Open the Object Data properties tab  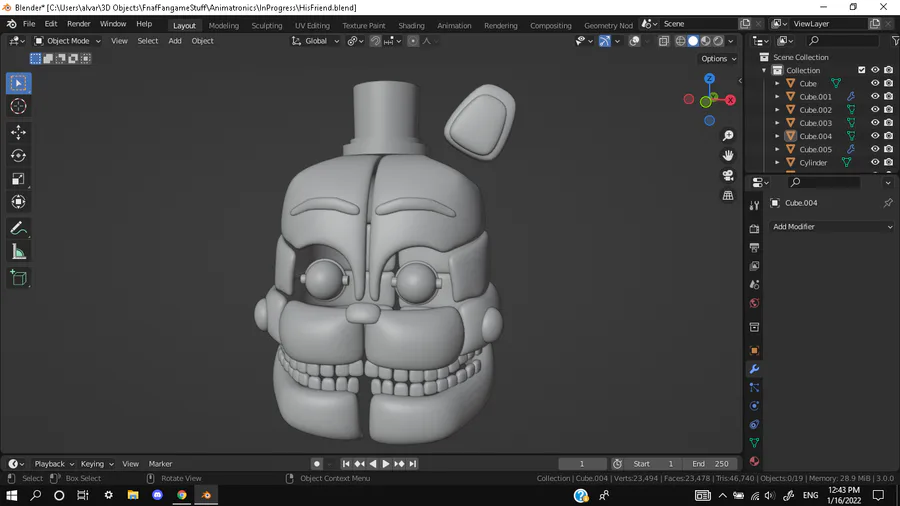click(x=754, y=442)
